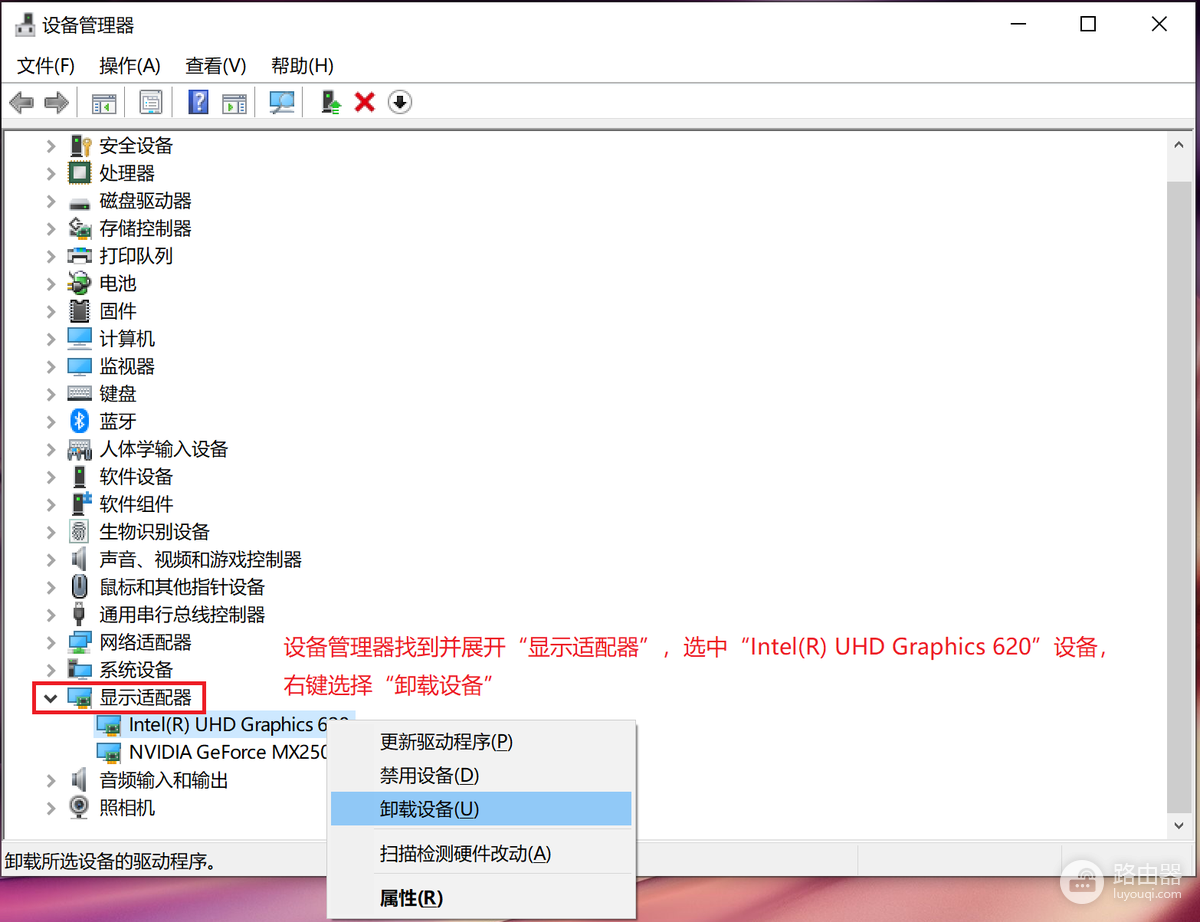Click the vertical scrollbar up arrow
1200x922 pixels.
coord(1181,145)
